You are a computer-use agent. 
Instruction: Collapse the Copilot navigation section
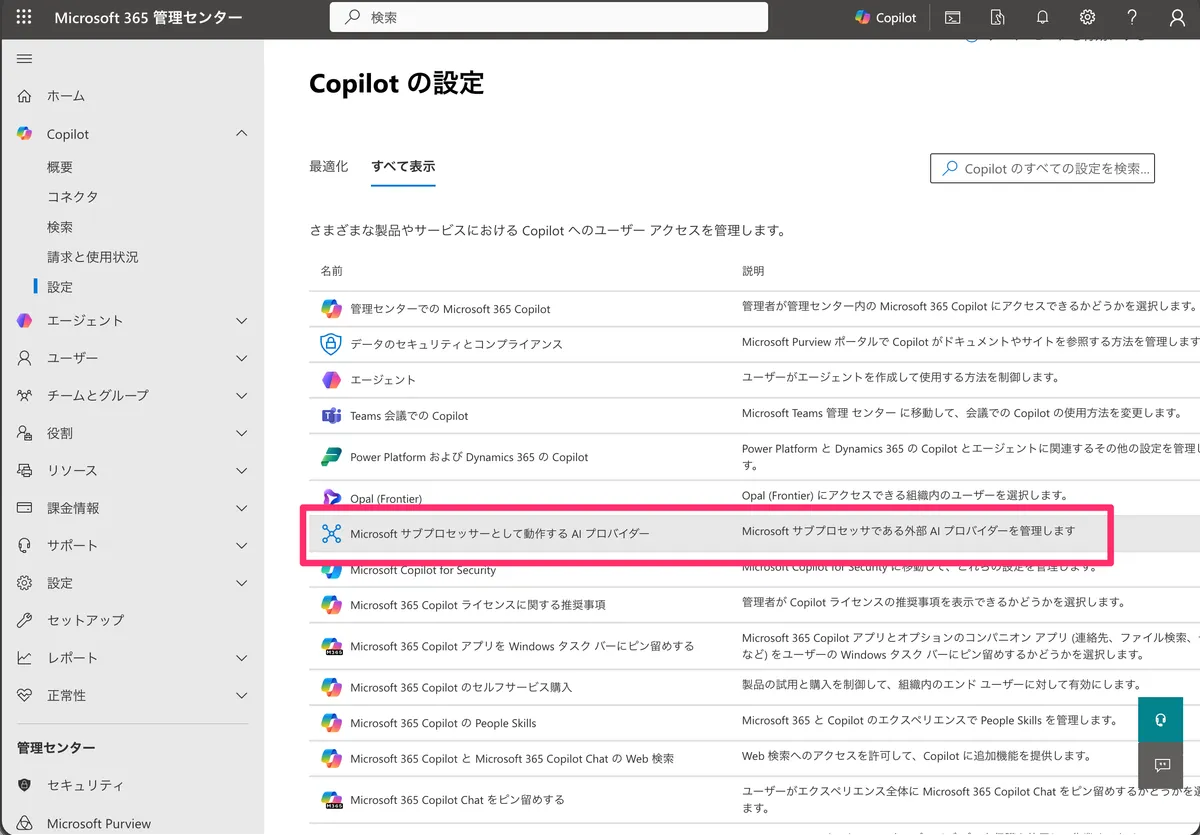[x=241, y=134]
